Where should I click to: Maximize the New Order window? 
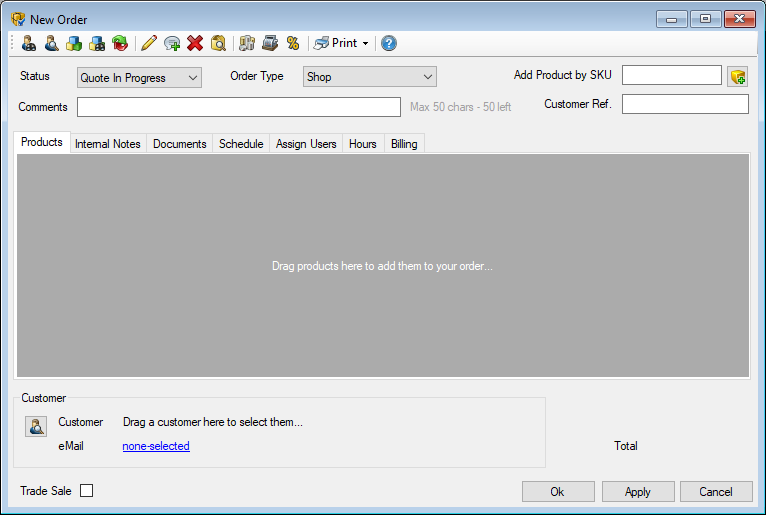point(705,19)
